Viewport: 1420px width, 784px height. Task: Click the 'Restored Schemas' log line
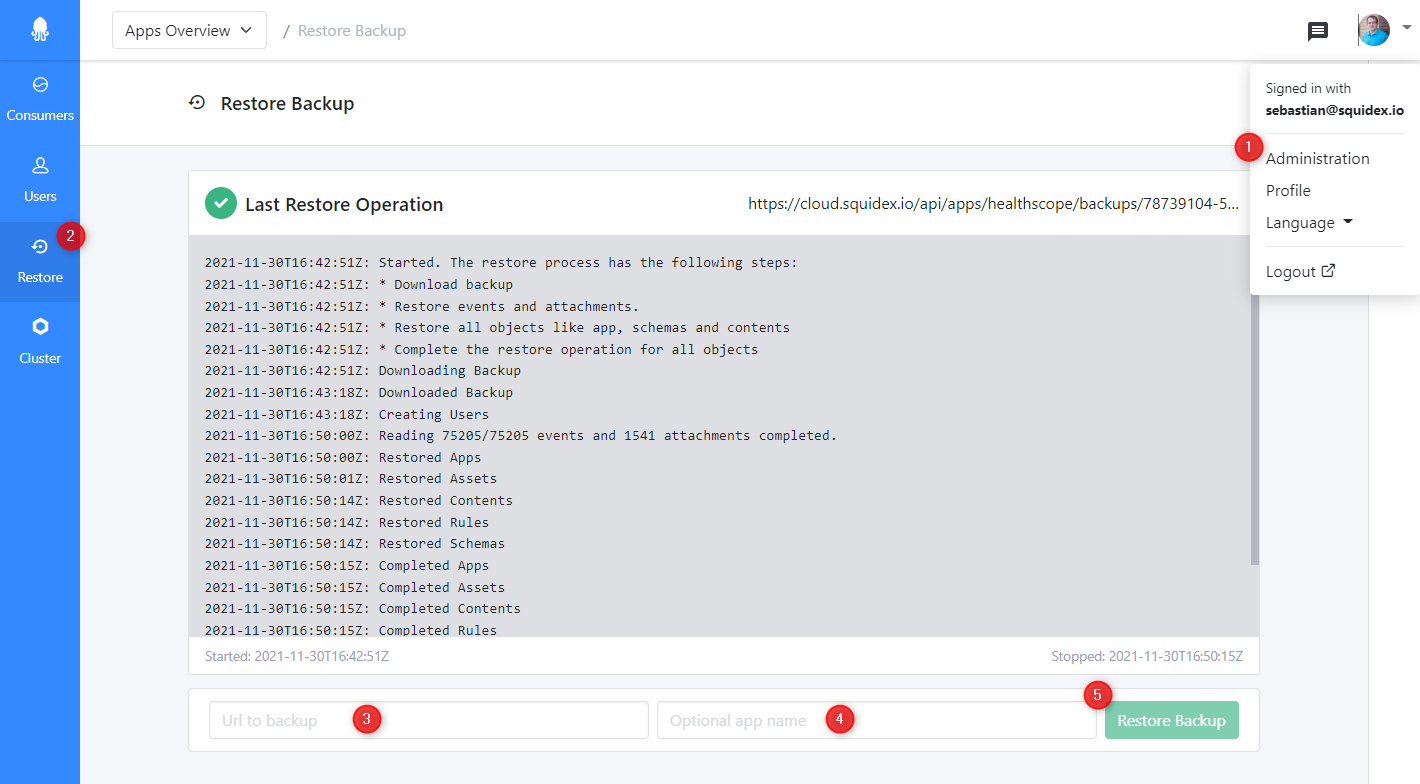pos(355,544)
